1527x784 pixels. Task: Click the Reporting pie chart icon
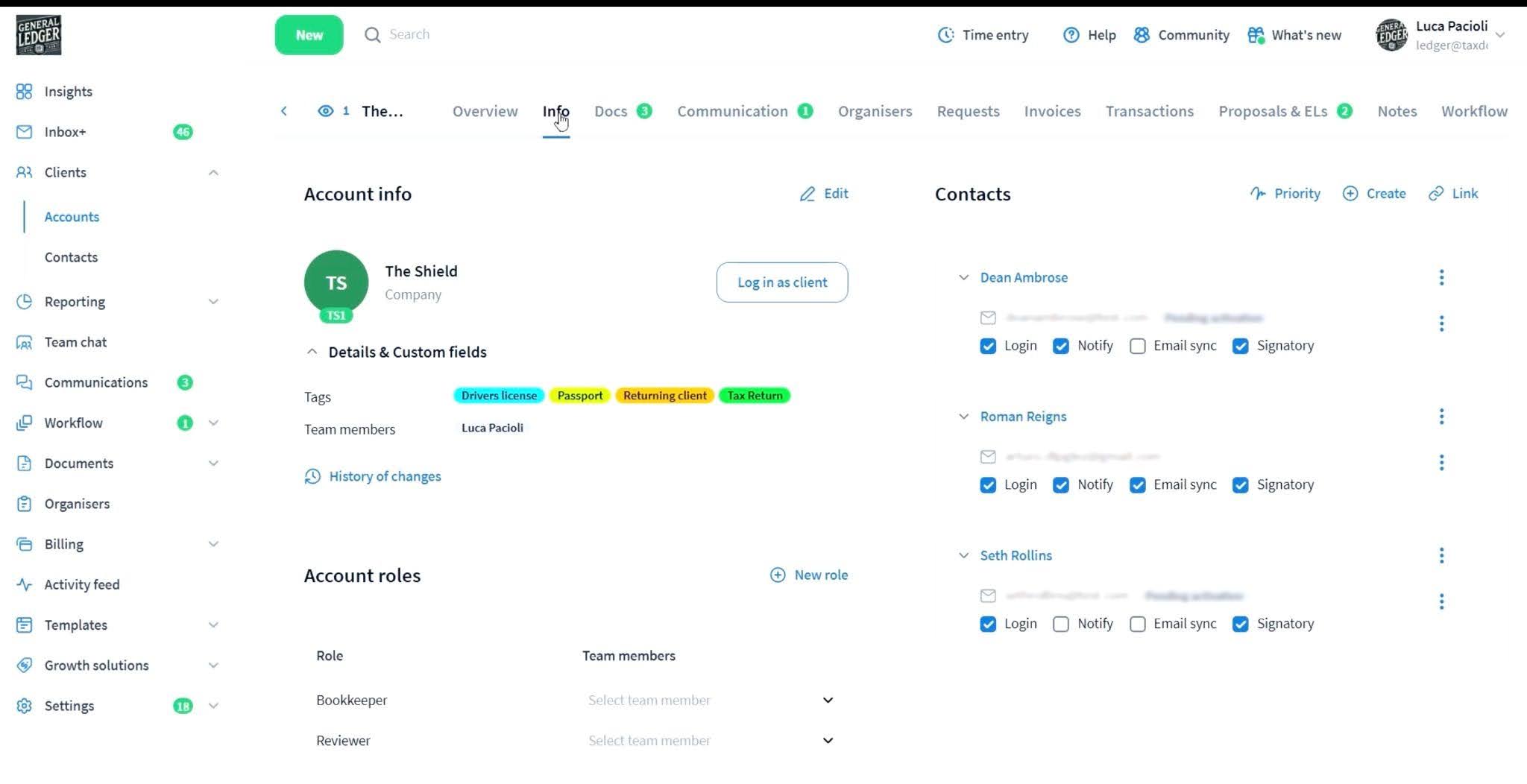click(x=24, y=302)
